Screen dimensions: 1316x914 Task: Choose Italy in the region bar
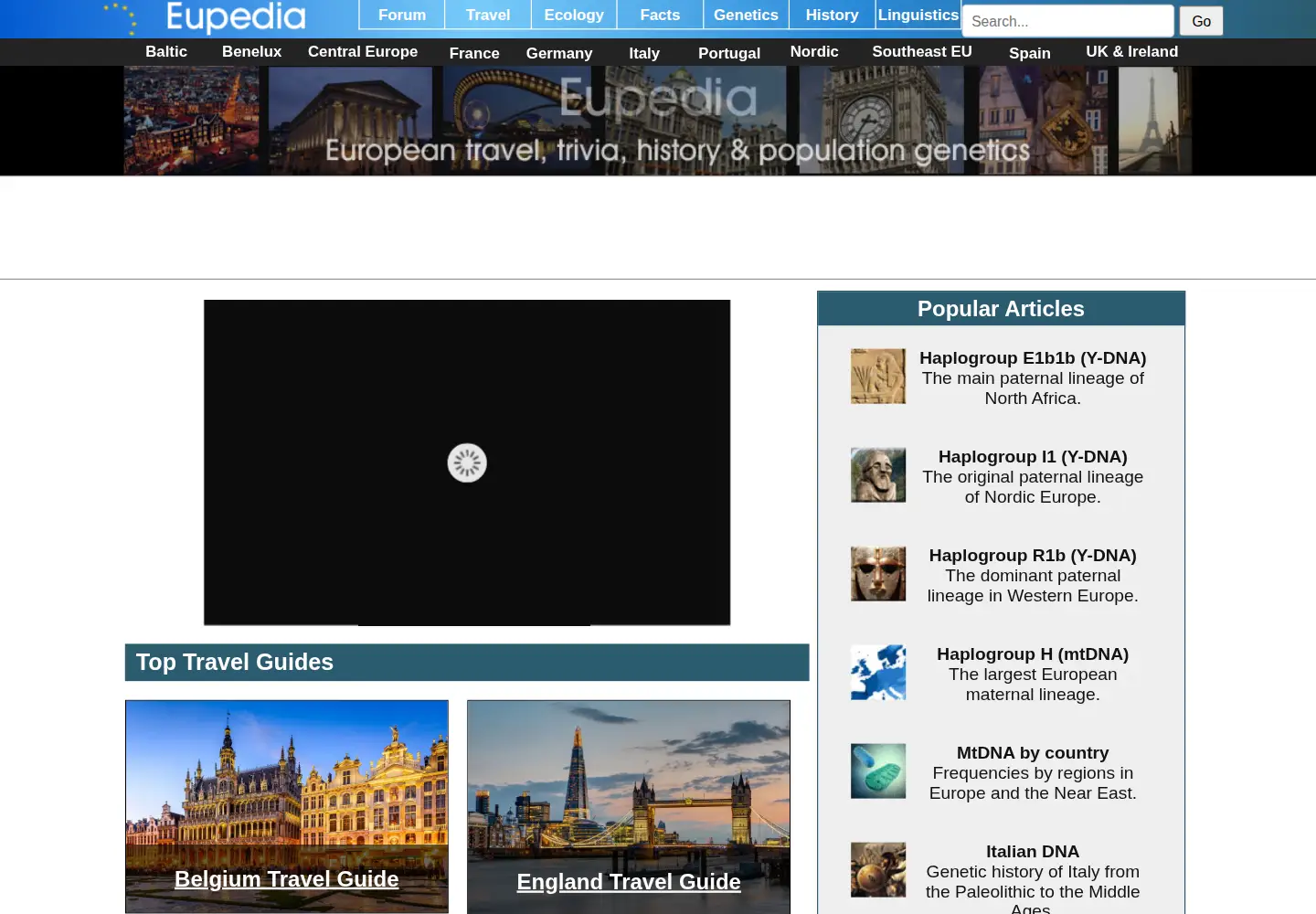coord(644,53)
